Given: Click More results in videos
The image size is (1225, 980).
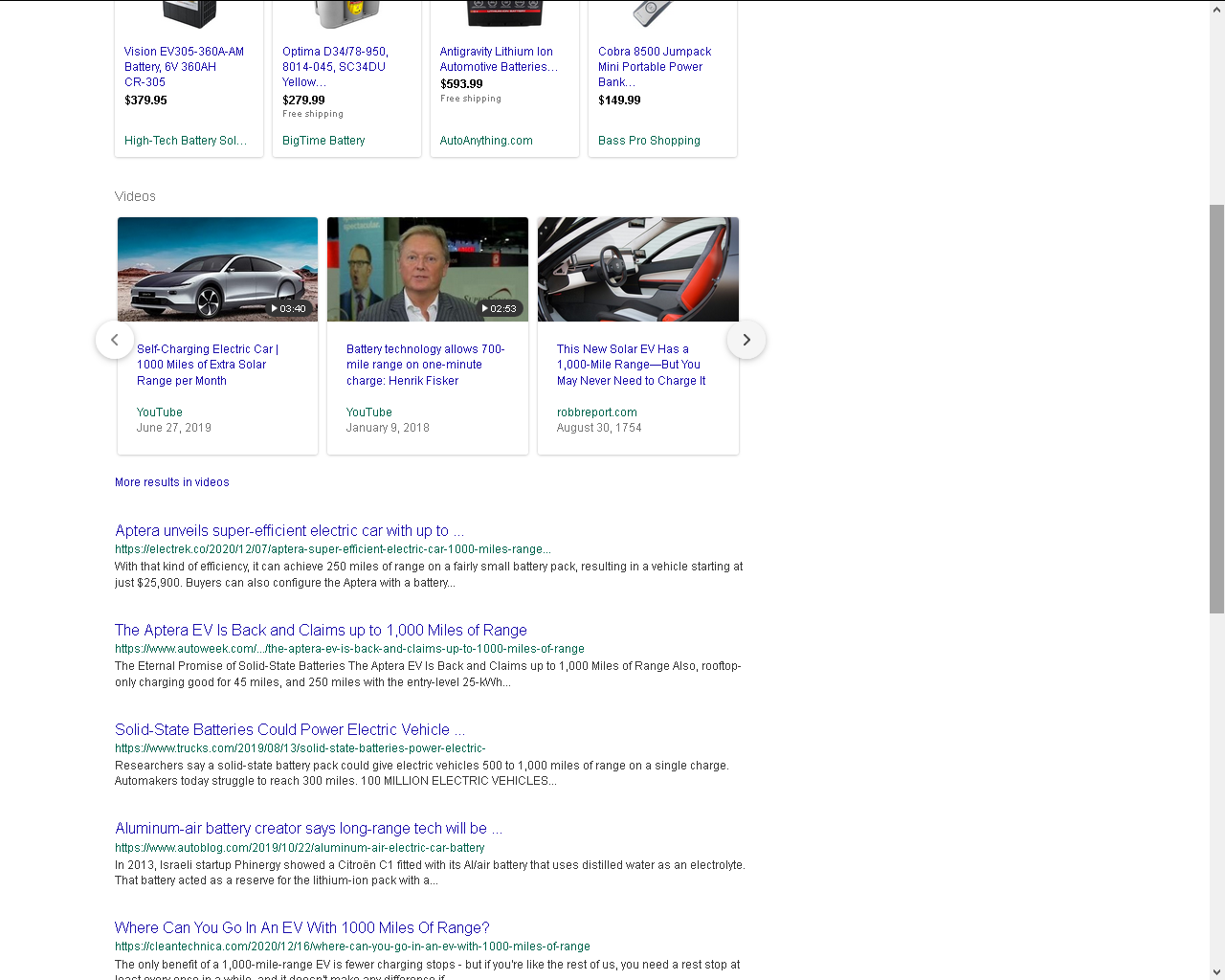Looking at the screenshot, I should tap(172, 482).
